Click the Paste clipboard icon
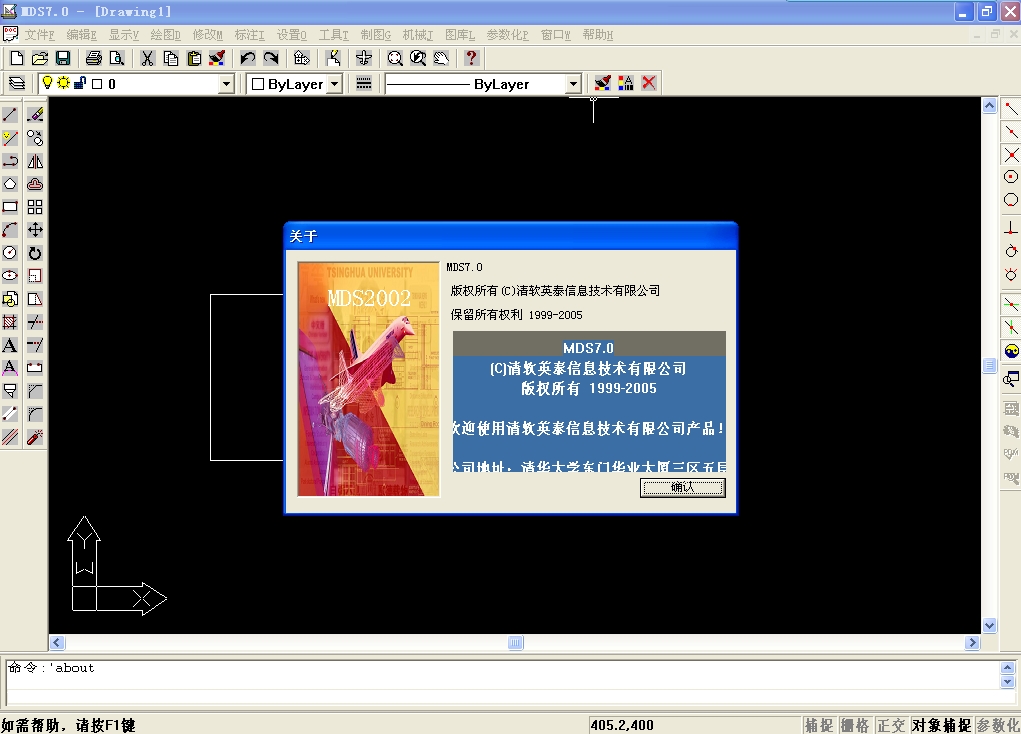The height and width of the screenshot is (734, 1021). point(194,59)
